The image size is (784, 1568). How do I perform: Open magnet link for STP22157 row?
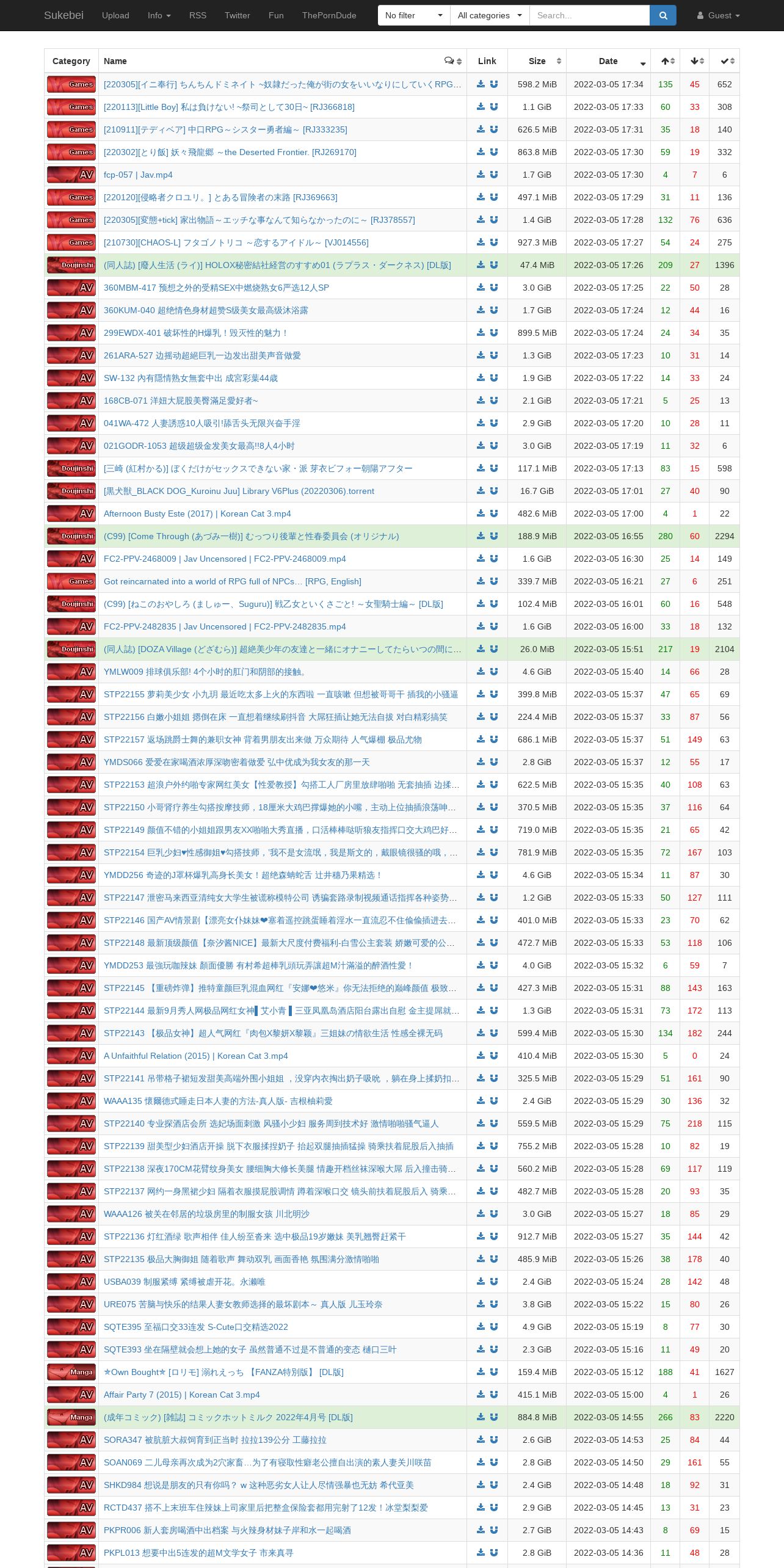pos(494,739)
